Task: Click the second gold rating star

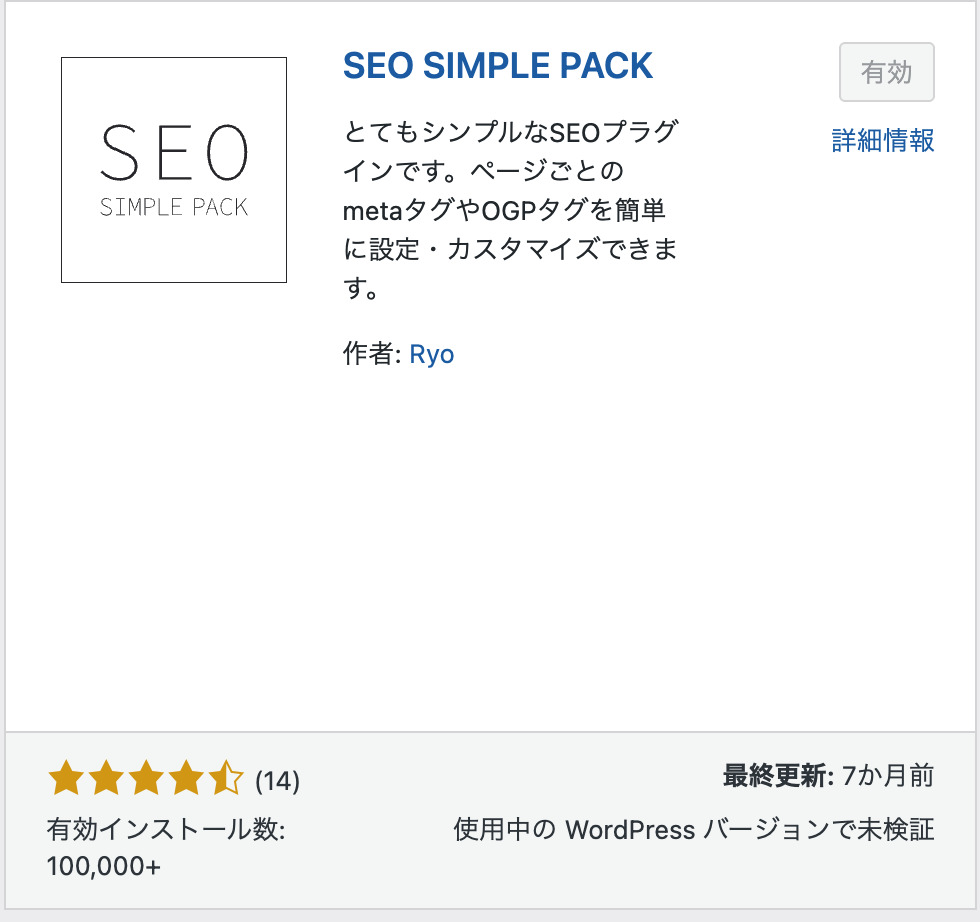Action: point(106,778)
